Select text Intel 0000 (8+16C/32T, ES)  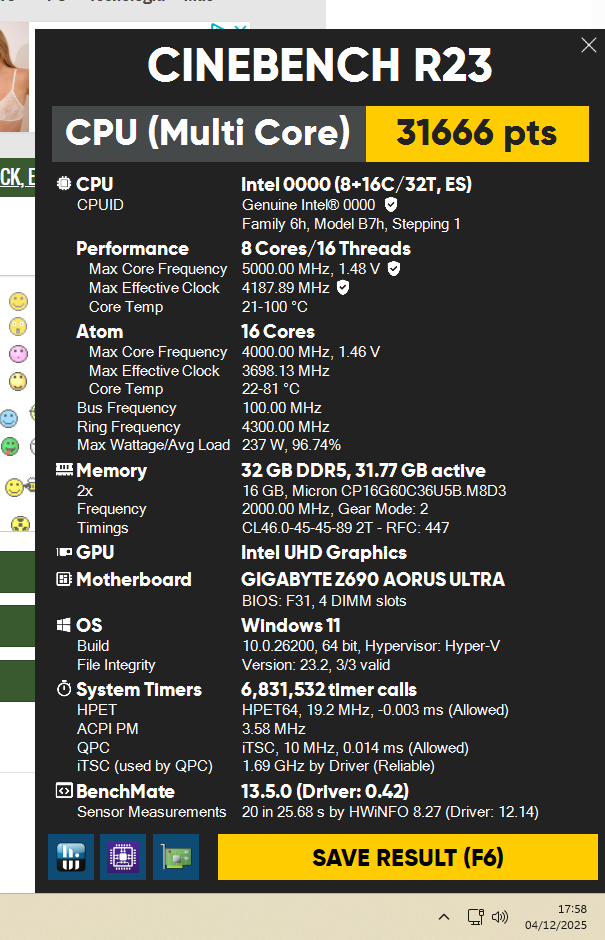[356, 184]
